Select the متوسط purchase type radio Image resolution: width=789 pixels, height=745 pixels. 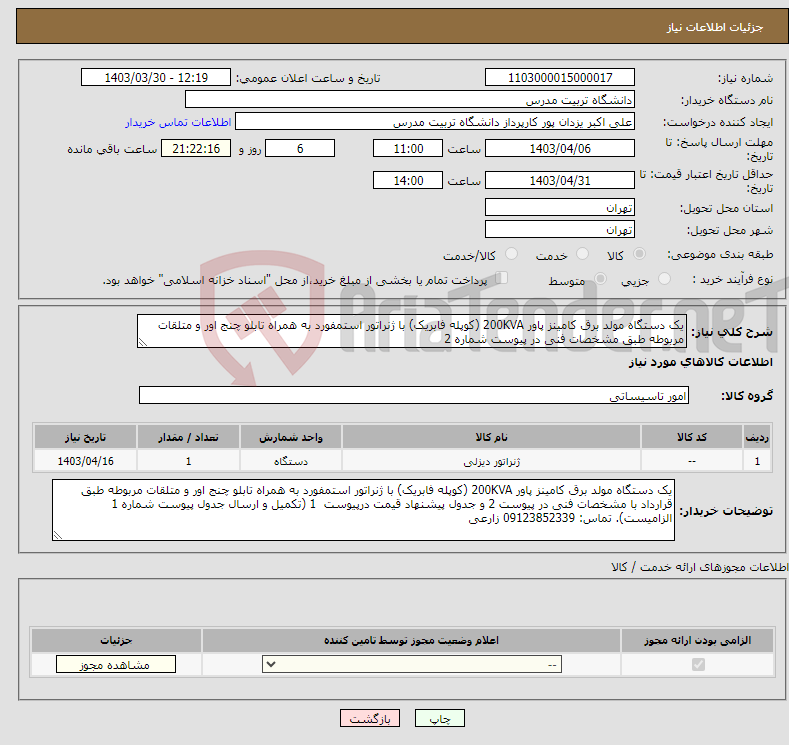[600, 278]
